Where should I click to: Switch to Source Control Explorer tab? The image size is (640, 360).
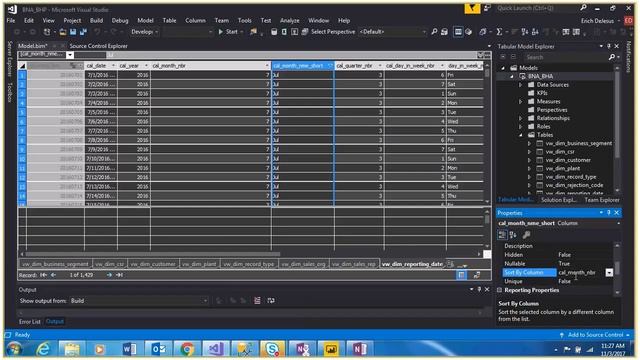tap(98, 46)
